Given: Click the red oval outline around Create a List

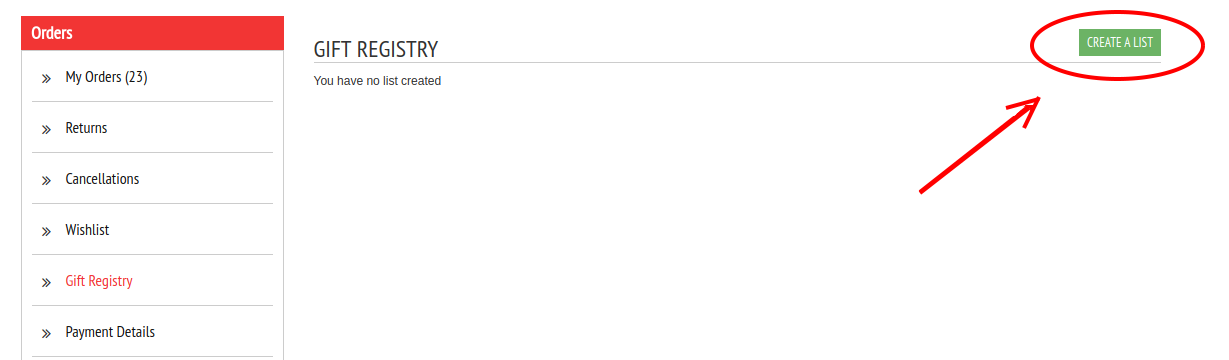Looking at the screenshot, I should click(x=1118, y=45).
